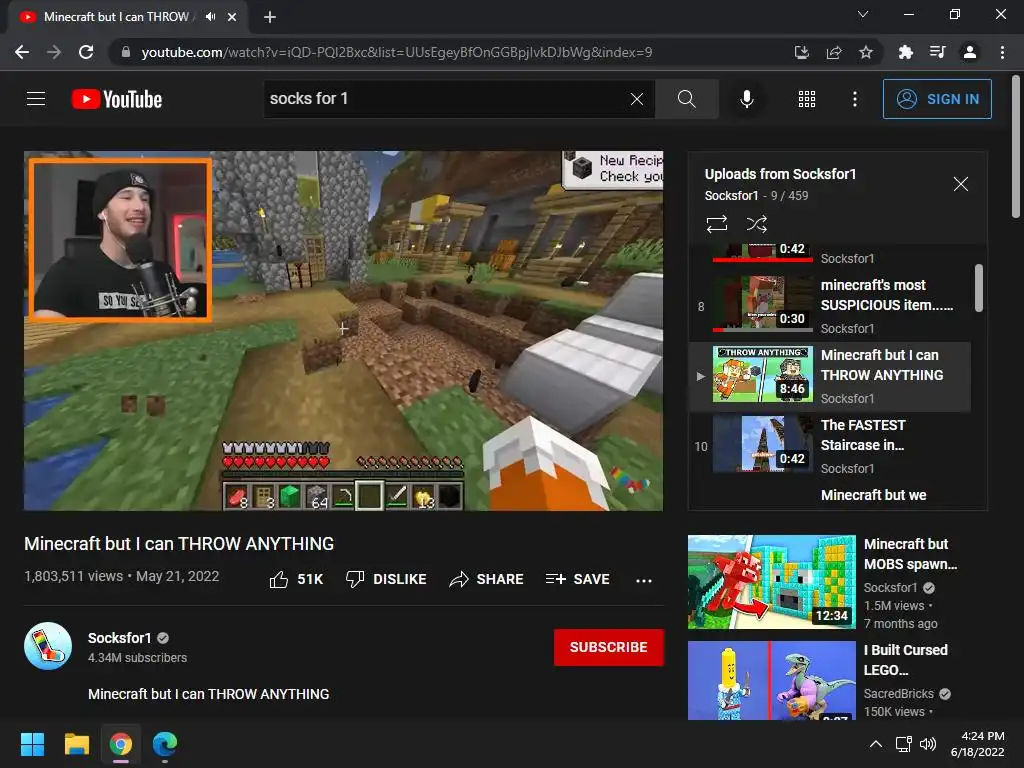Open Socksfor1 channel avatar
1024x768 pixels.
(x=48, y=646)
